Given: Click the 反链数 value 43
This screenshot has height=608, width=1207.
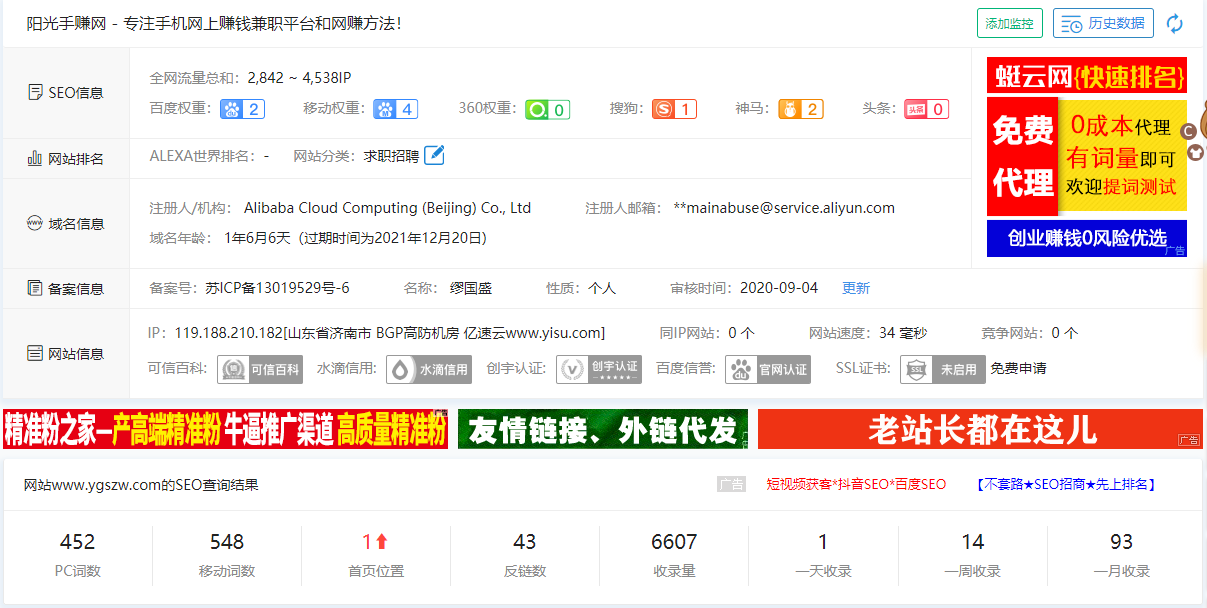Looking at the screenshot, I should pos(525,542).
